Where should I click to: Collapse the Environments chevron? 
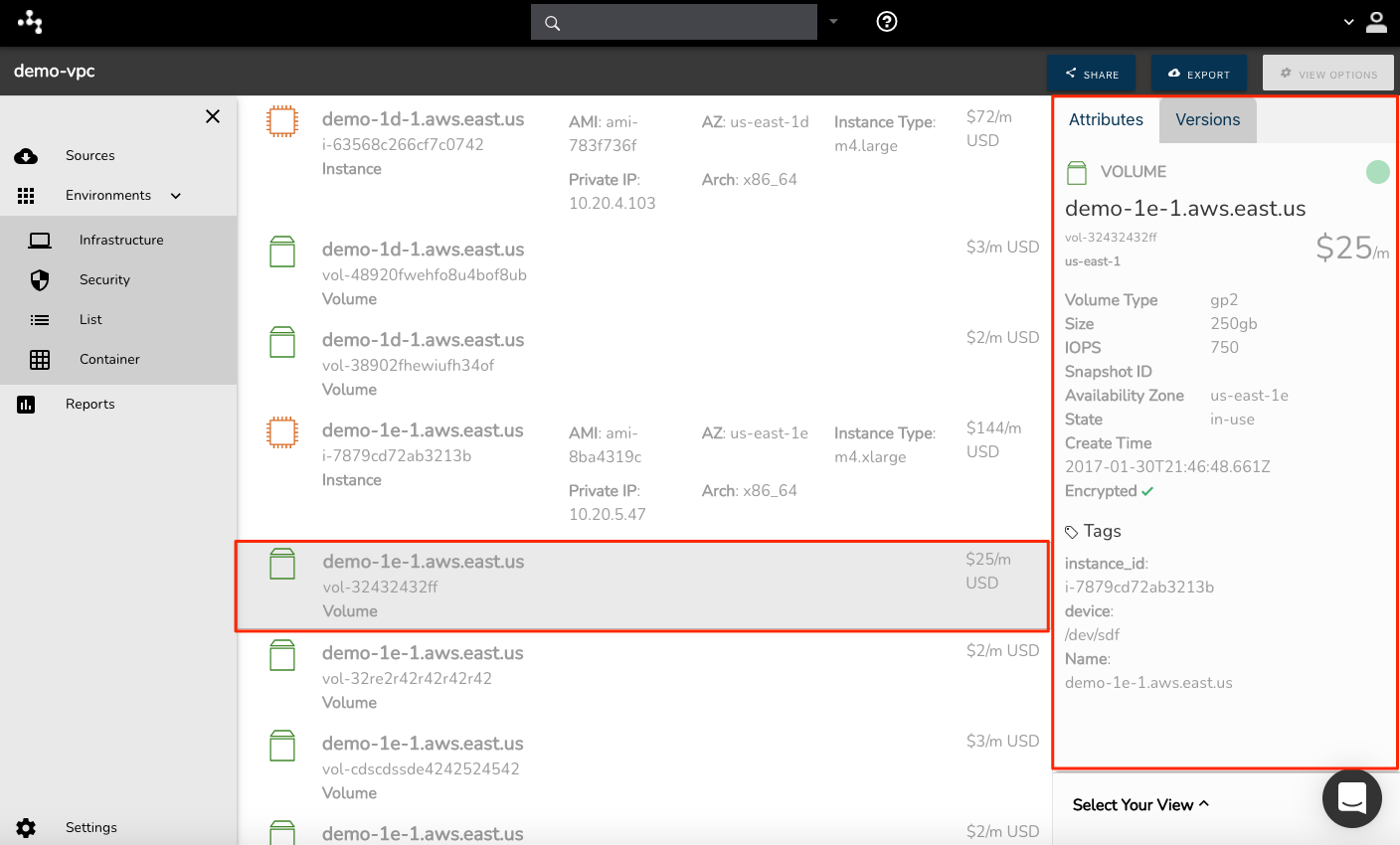pos(176,196)
